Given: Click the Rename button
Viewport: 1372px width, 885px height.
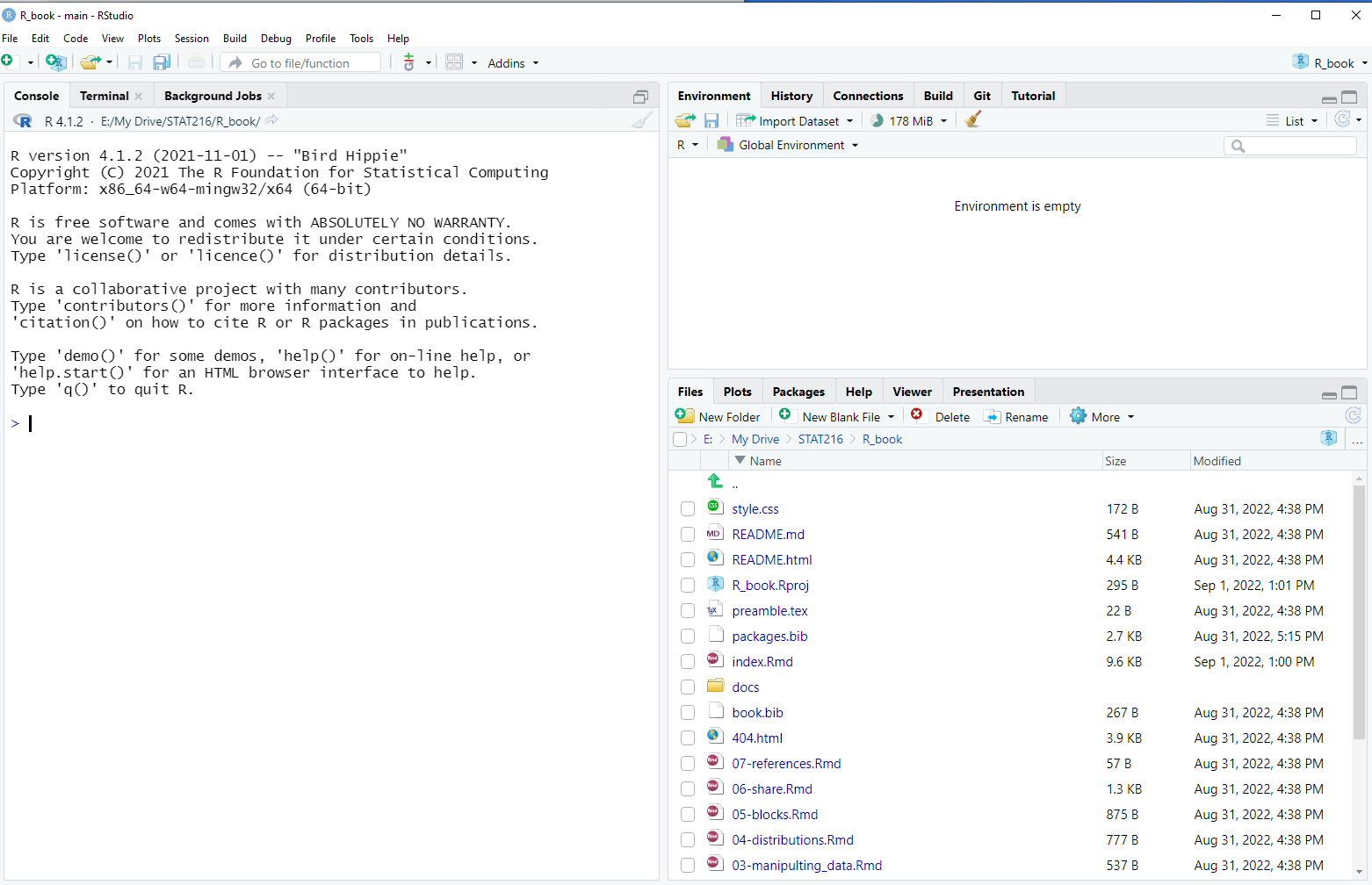Looking at the screenshot, I should pos(1016,416).
